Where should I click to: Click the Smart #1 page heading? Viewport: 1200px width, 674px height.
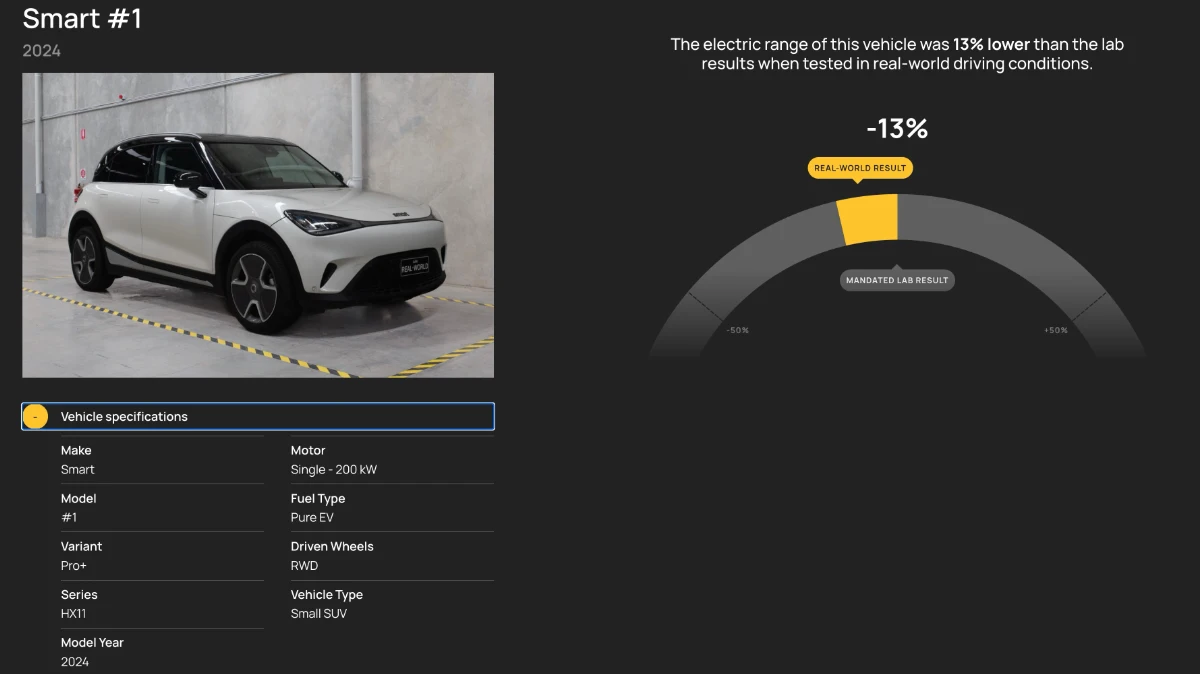point(82,18)
